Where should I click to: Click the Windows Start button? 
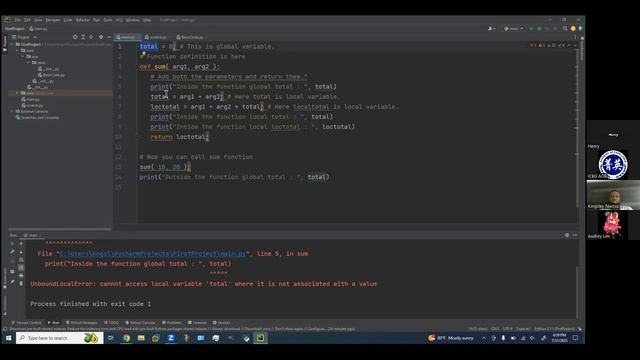click(8, 338)
